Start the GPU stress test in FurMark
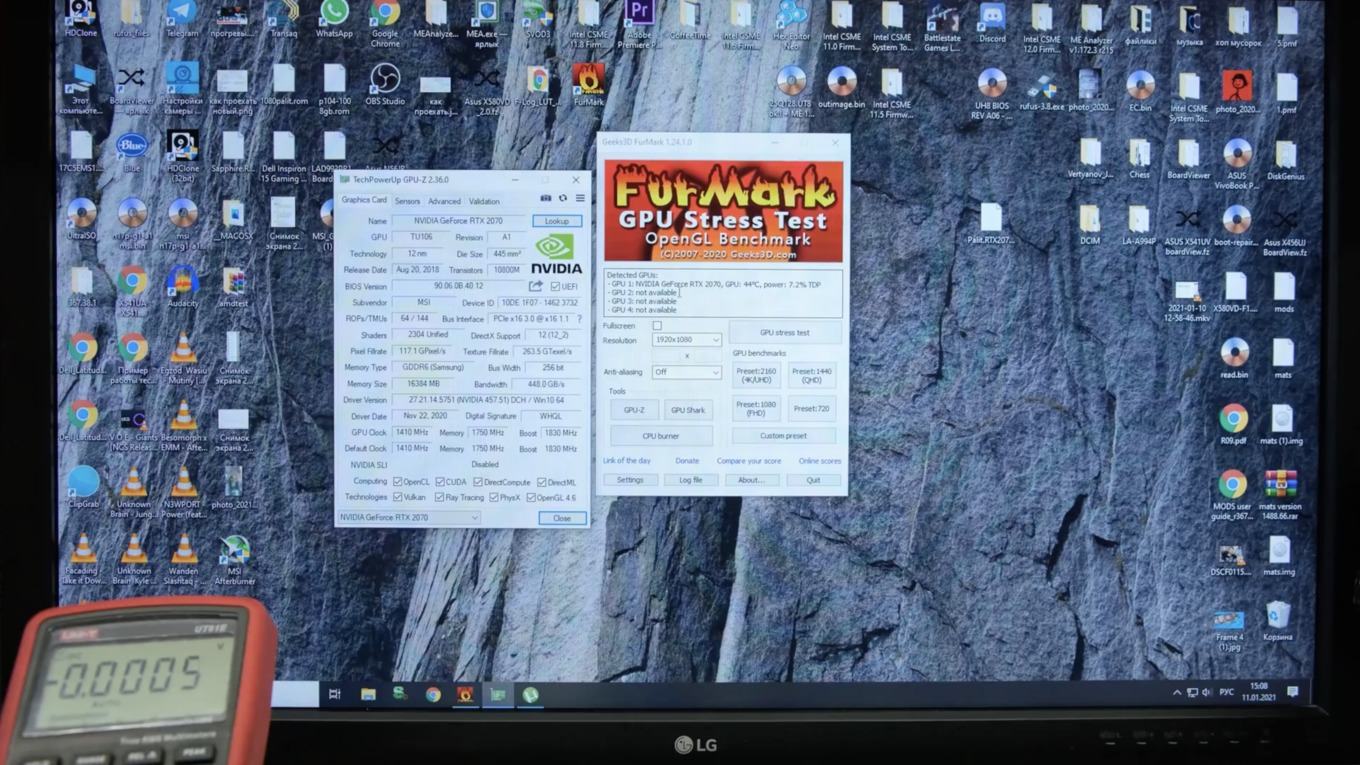1360x765 pixels. click(x=785, y=332)
